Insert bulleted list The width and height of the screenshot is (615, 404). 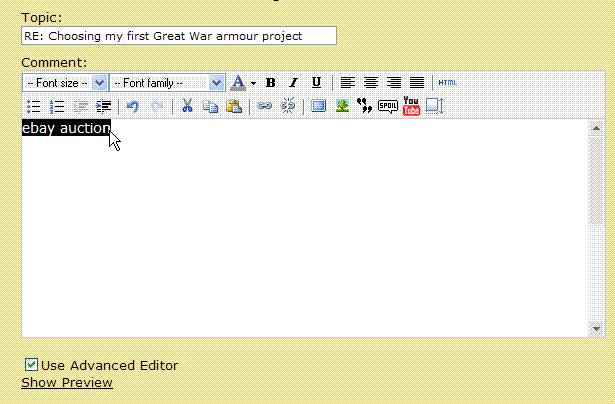(x=33, y=106)
